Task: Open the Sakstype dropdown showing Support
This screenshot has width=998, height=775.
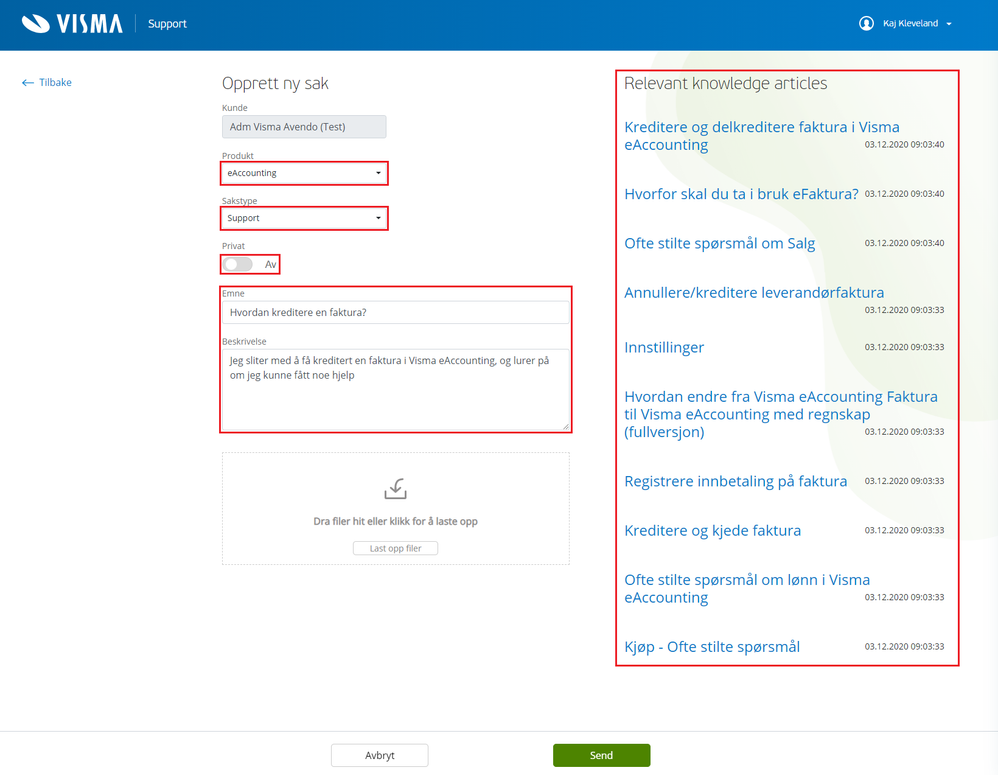Action: (304, 218)
